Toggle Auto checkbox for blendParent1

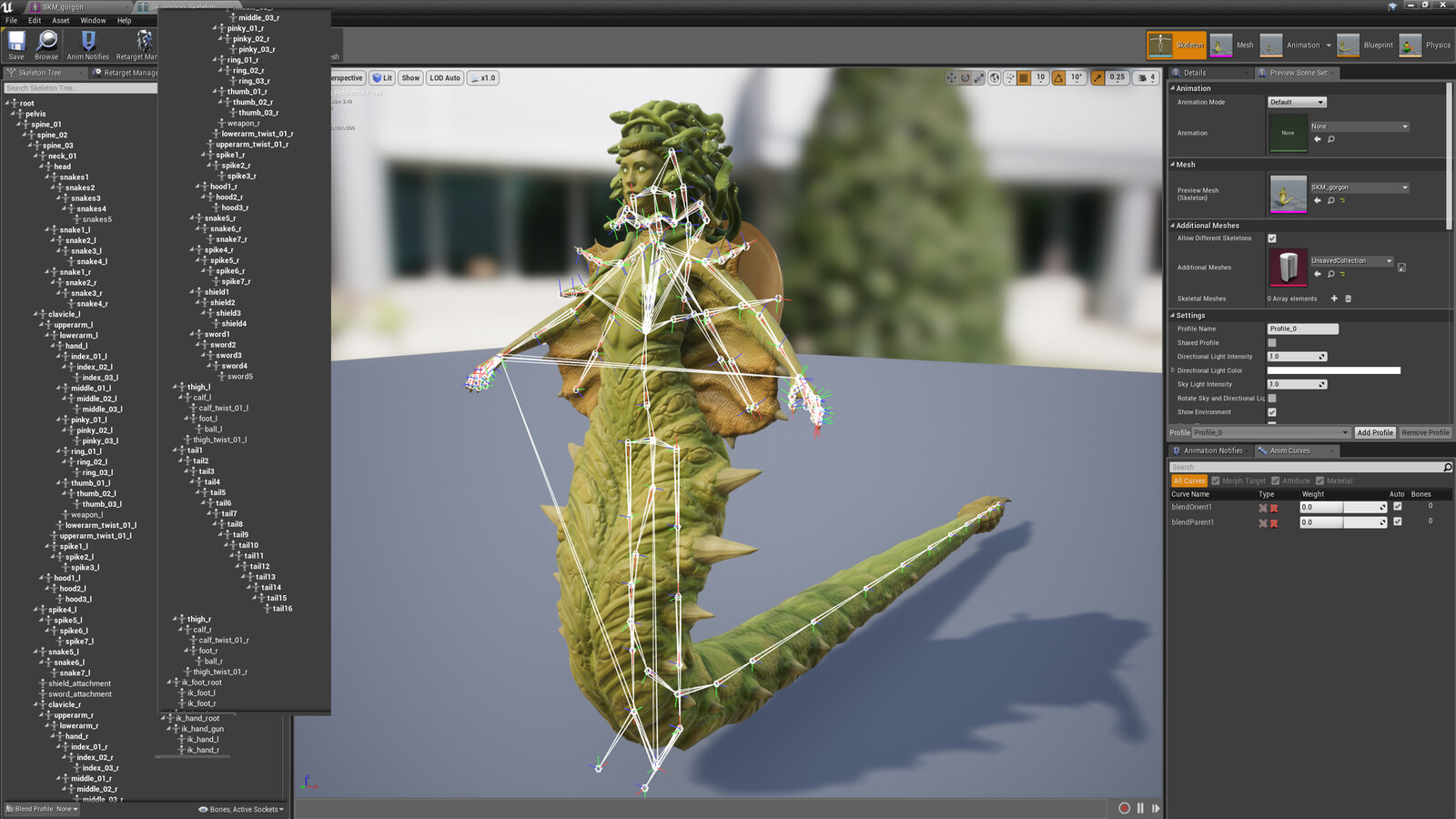(x=1398, y=522)
